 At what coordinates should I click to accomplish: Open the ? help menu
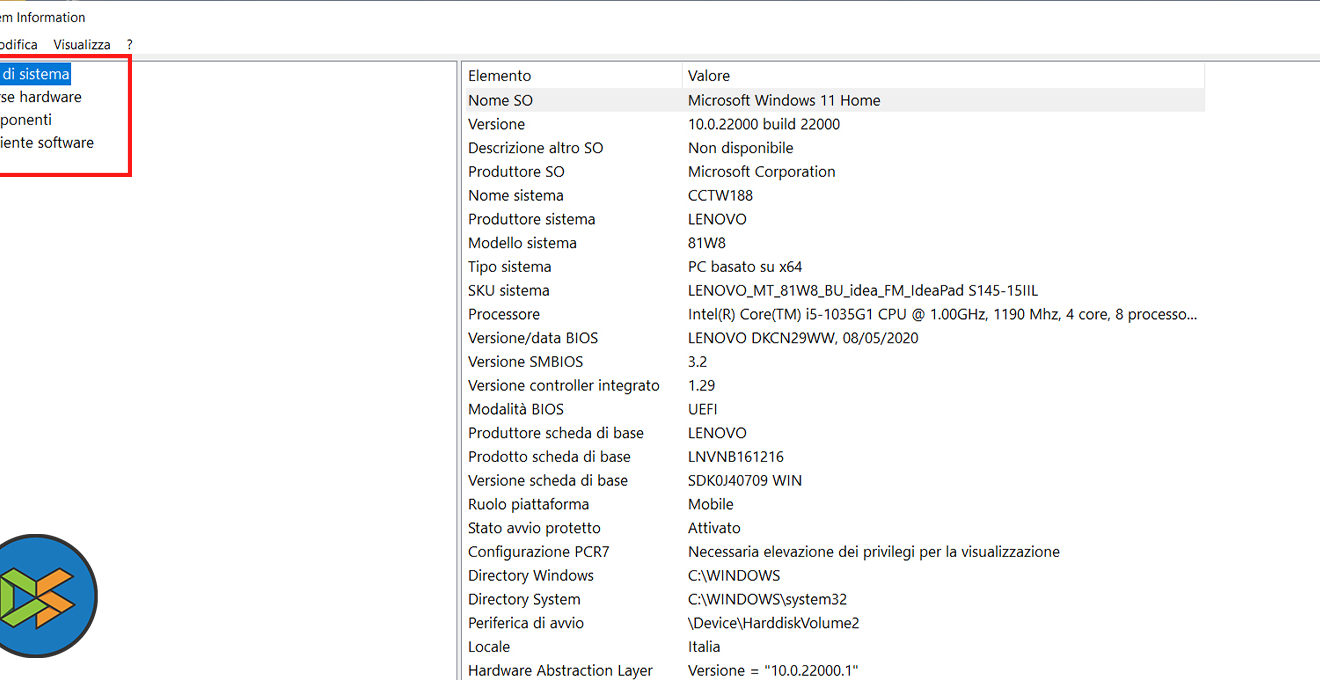130,45
